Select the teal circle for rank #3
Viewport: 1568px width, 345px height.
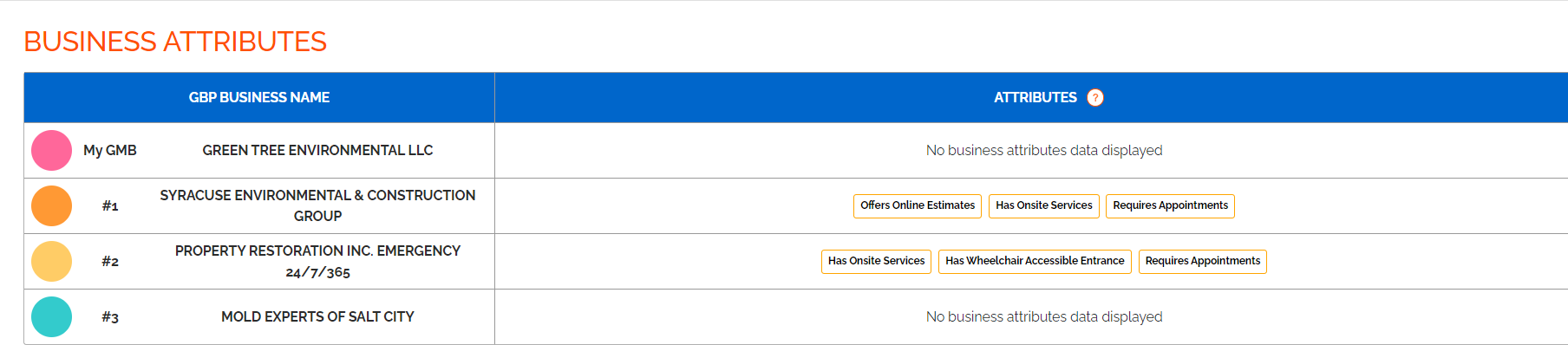point(51,316)
